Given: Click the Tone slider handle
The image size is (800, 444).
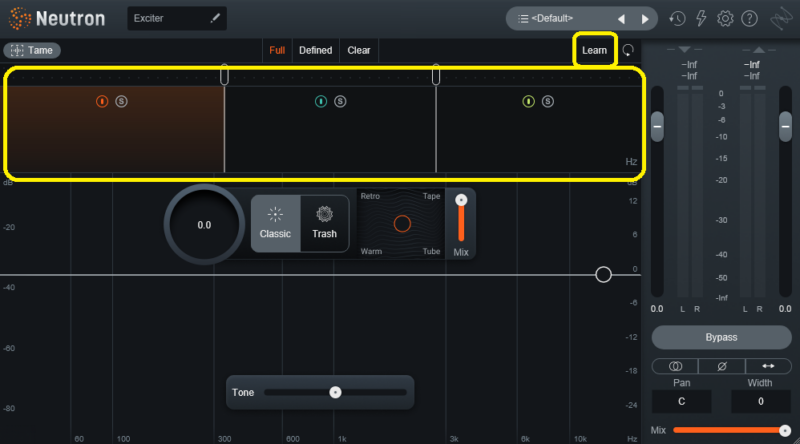Looking at the screenshot, I should 335,392.
